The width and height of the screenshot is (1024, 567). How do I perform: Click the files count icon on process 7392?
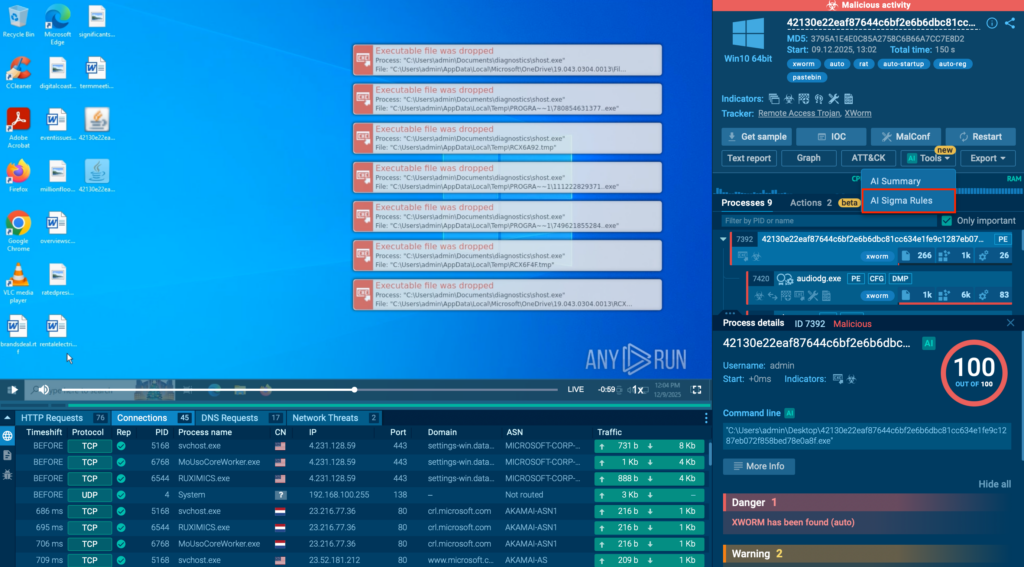pos(905,255)
